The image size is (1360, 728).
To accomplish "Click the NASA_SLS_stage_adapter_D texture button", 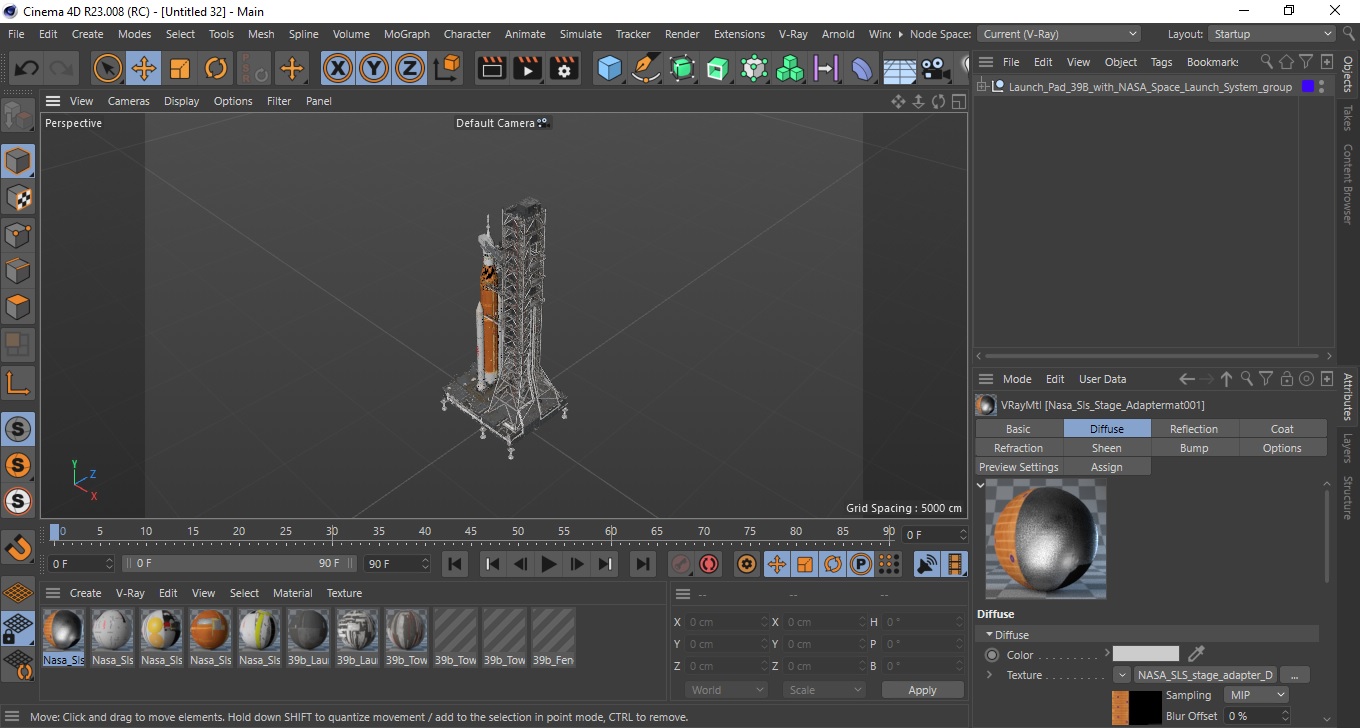I will 1205,675.
